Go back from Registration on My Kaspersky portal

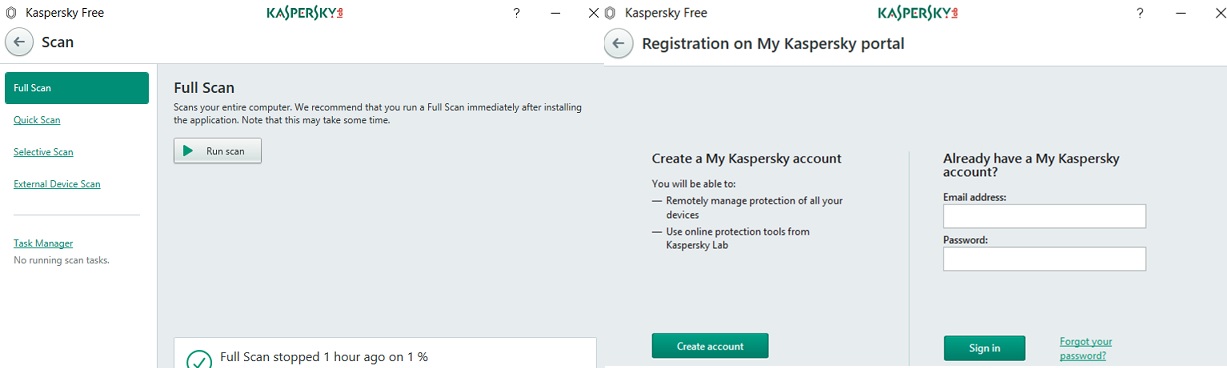619,44
